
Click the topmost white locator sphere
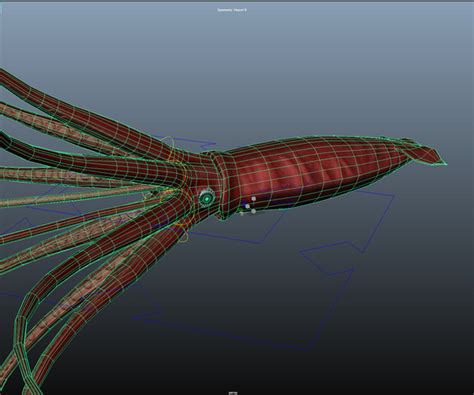coord(254,199)
